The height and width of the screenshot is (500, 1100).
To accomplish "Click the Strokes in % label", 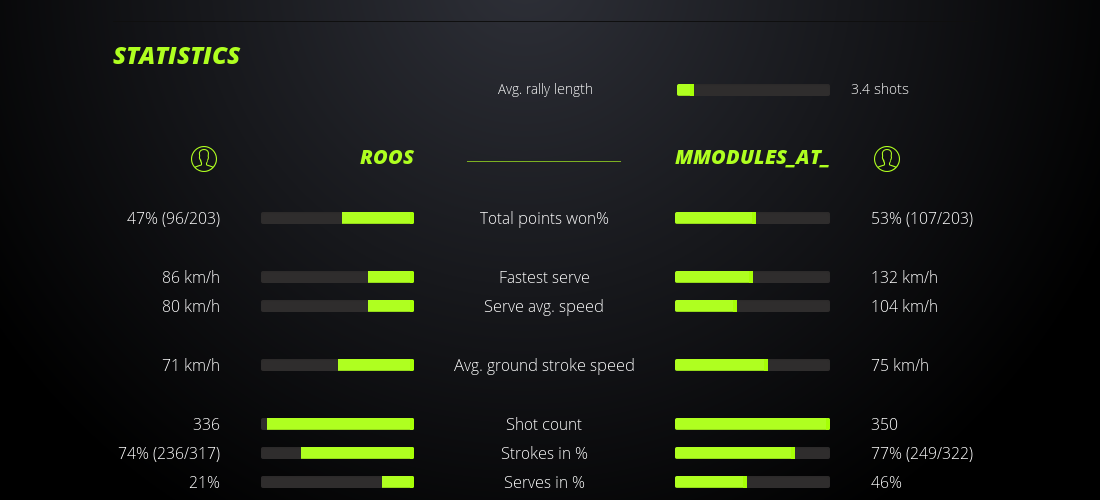I will click(544, 453).
